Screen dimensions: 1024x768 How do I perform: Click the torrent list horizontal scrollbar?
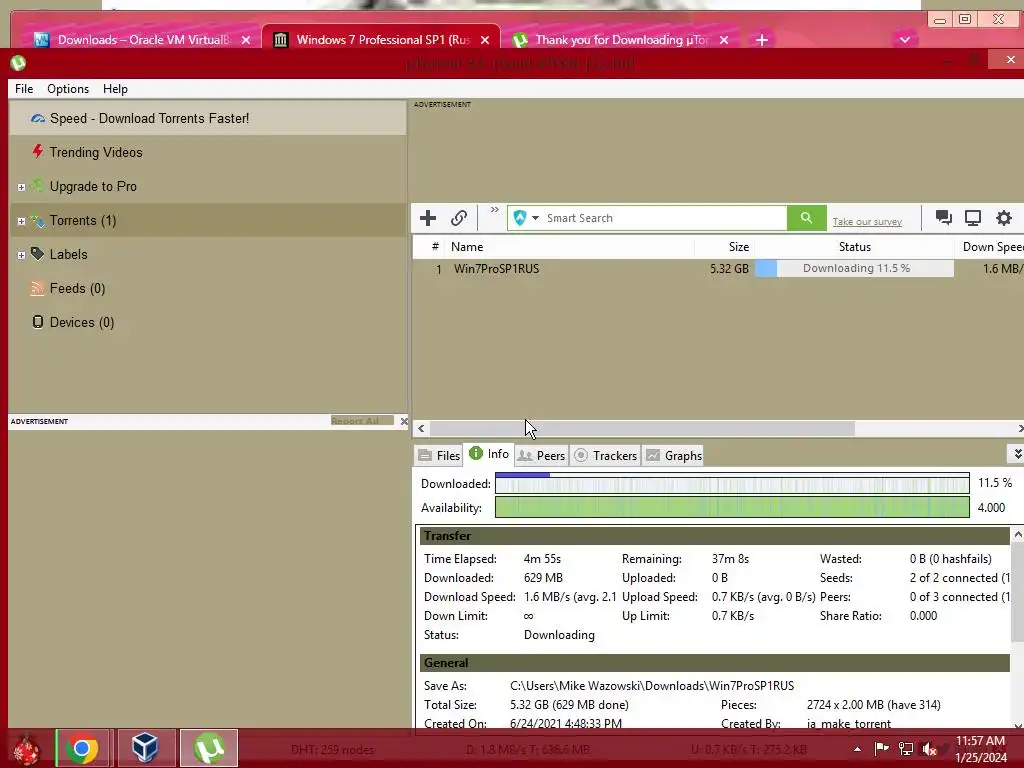click(x=642, y=428)
